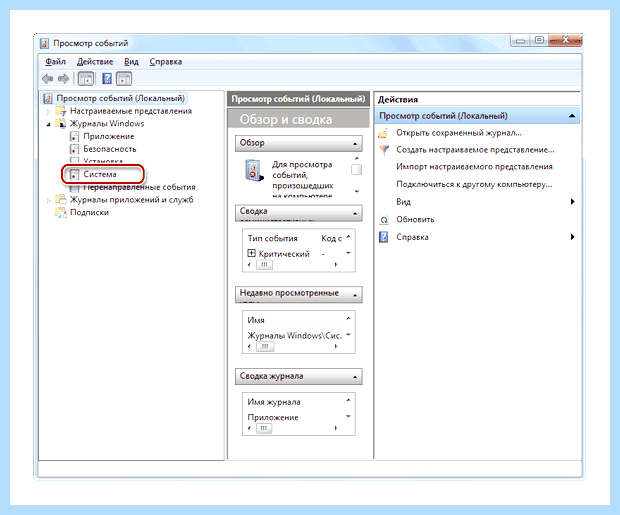Click the Приложение log icon

coord(74,136)
